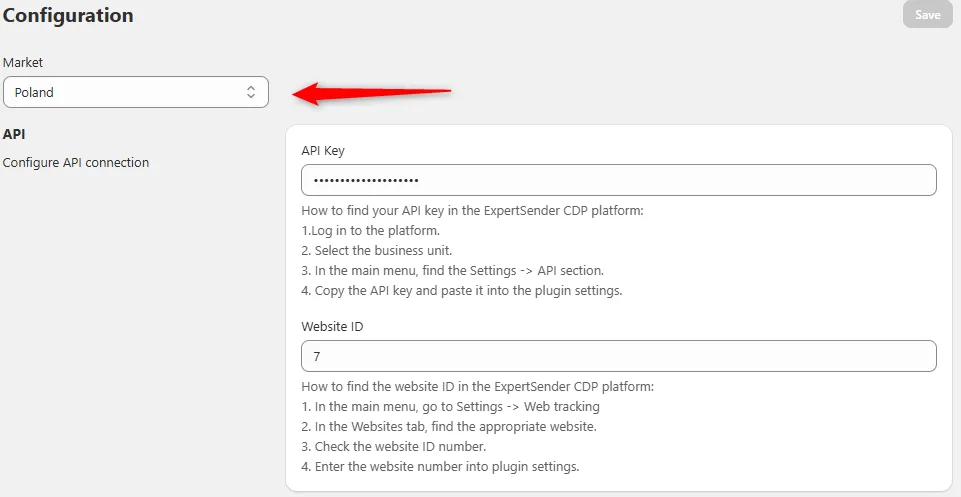Screen dimensions: 961x497
Task: Click into the Website ID field containing 7
Action: (x=618, y=356)
